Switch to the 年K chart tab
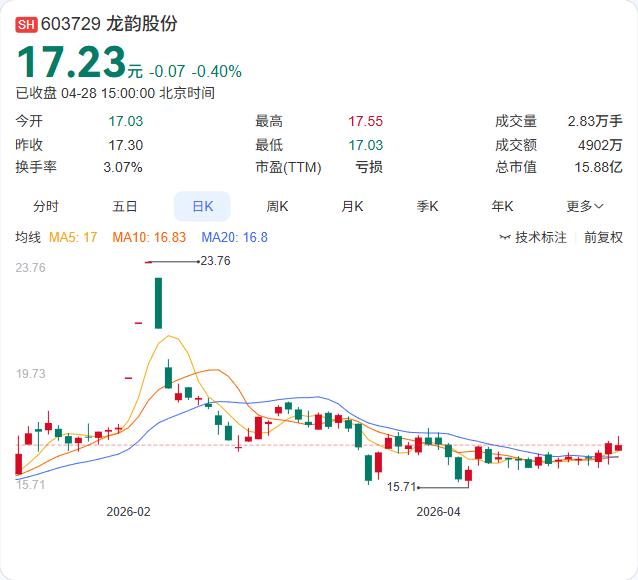Screen dimensions: 638x580 pos(502,206)
